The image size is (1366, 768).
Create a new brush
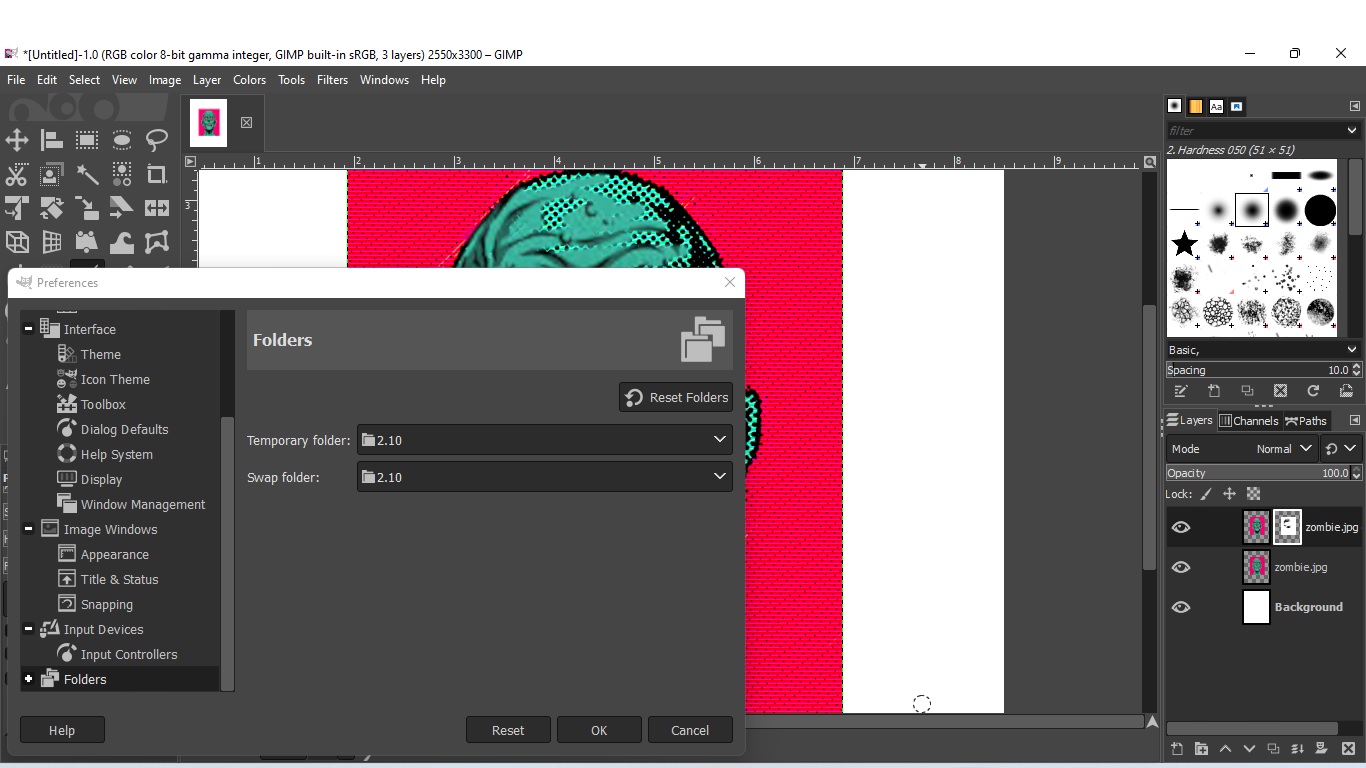1214,391
